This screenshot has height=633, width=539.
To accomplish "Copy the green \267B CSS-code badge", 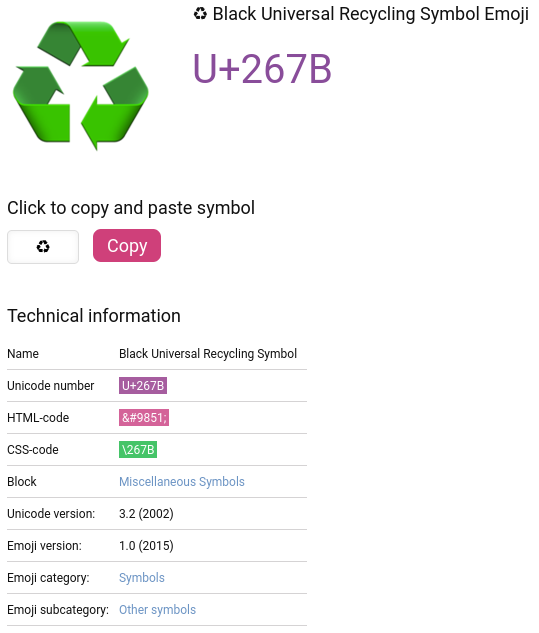I will (138, 449).
